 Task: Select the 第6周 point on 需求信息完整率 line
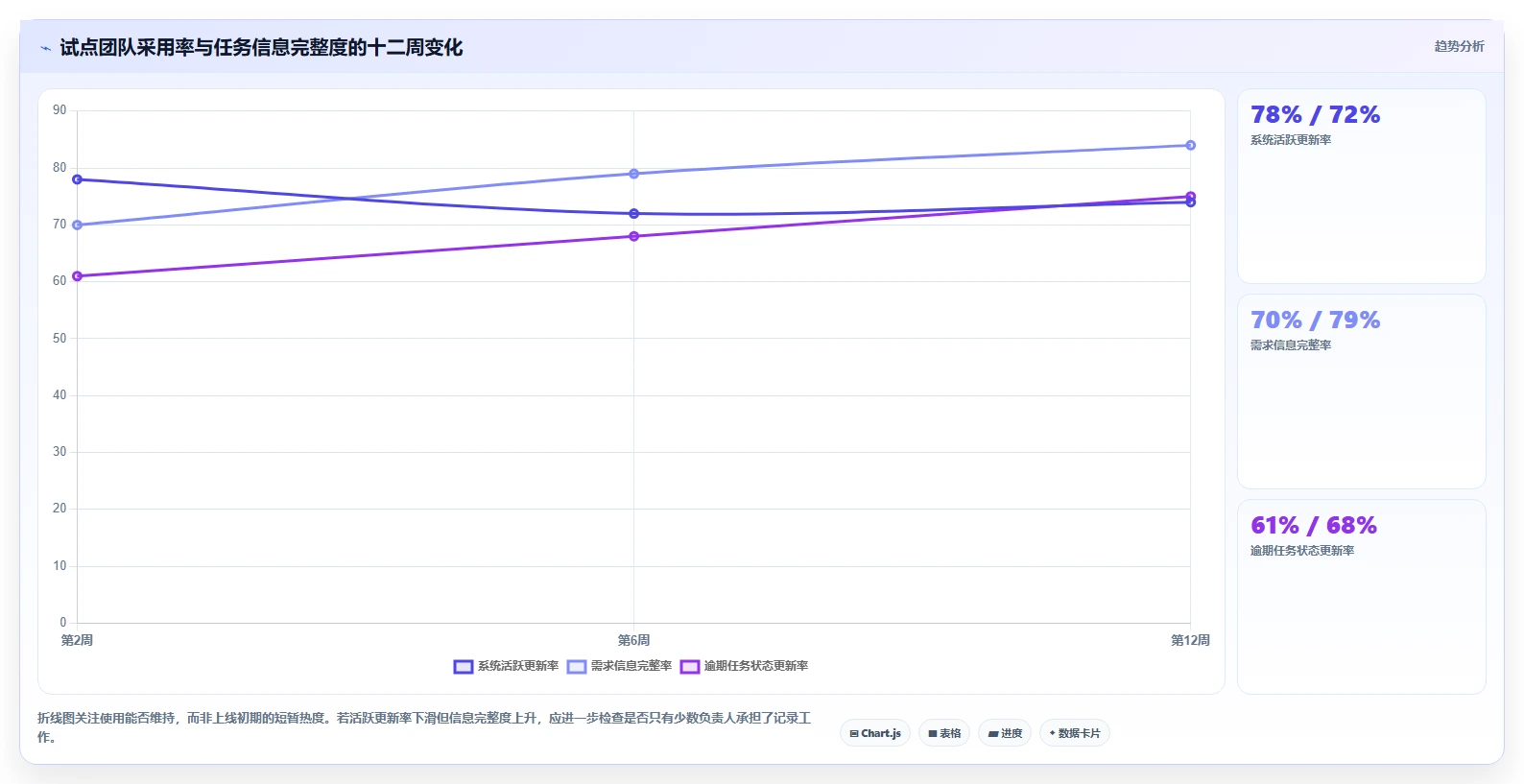[633, 174]
